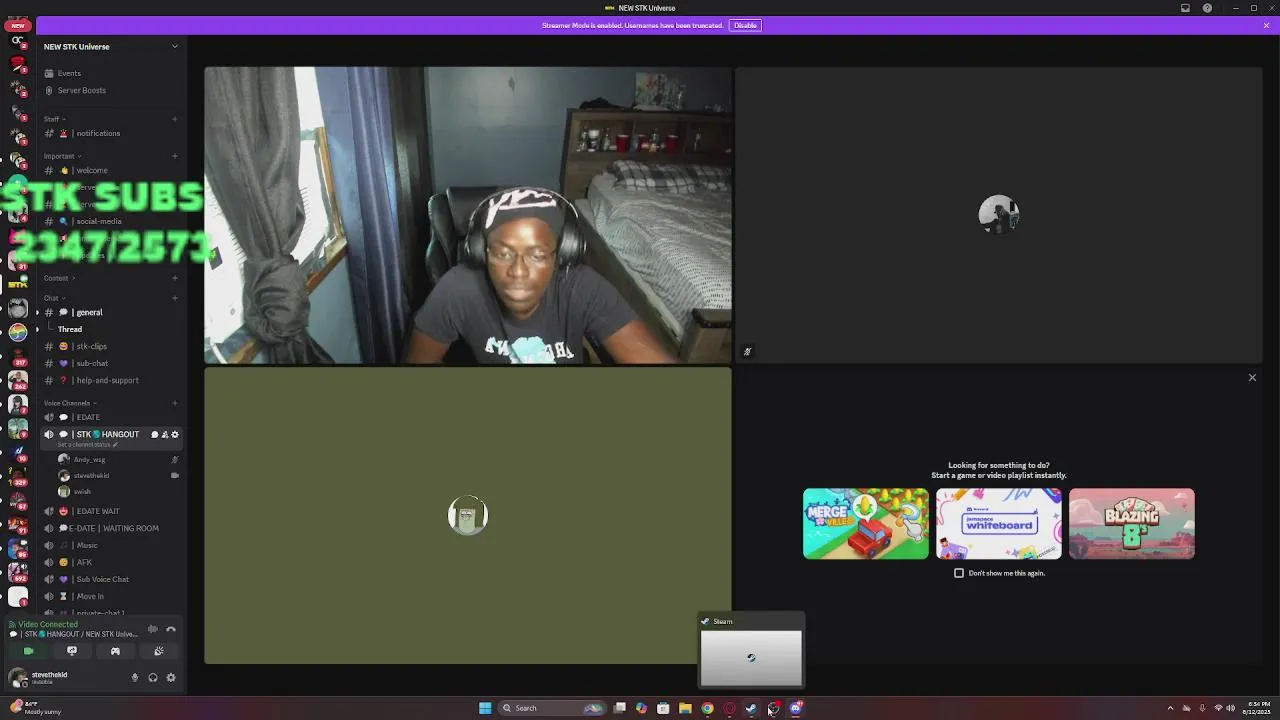Screen dimensions: 1280x720
Task: Create a channel in the Staff category
Action: [x=175, y=119]
